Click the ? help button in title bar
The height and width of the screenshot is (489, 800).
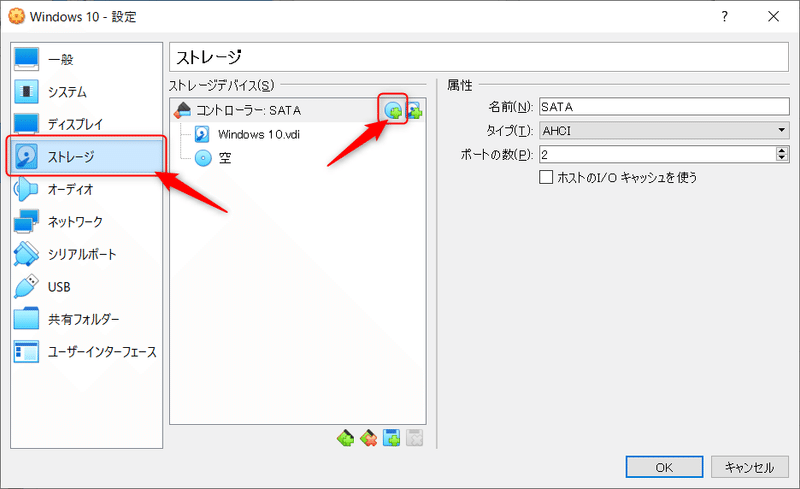[x=724, y=16]
